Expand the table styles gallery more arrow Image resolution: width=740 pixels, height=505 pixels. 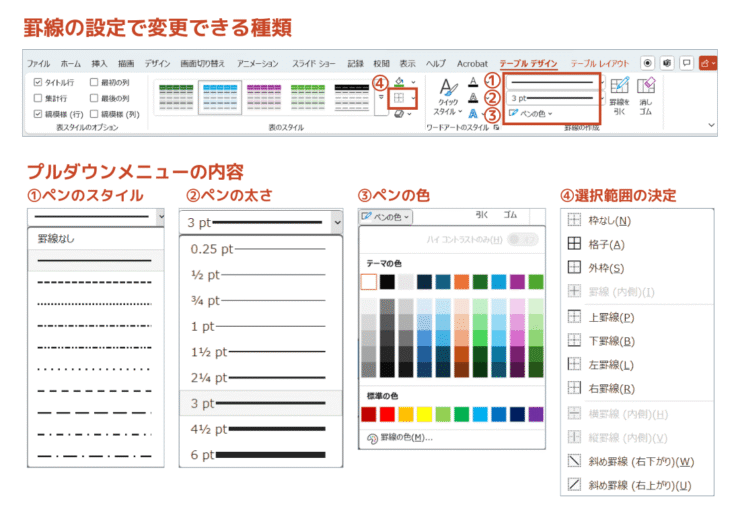tap(381, 97)
